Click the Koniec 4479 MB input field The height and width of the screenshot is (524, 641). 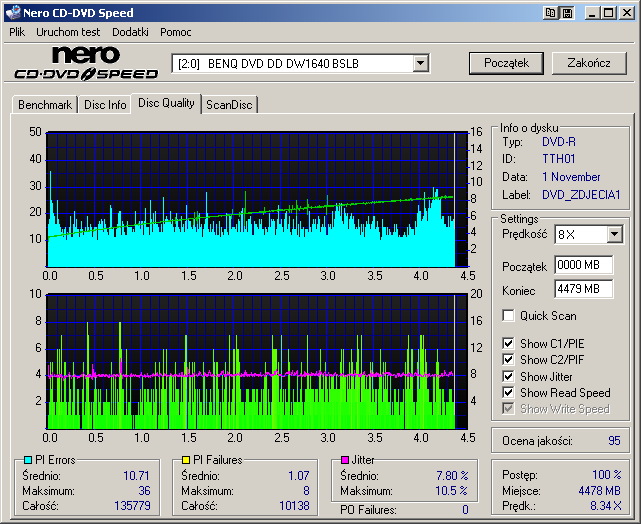(584, 289)
